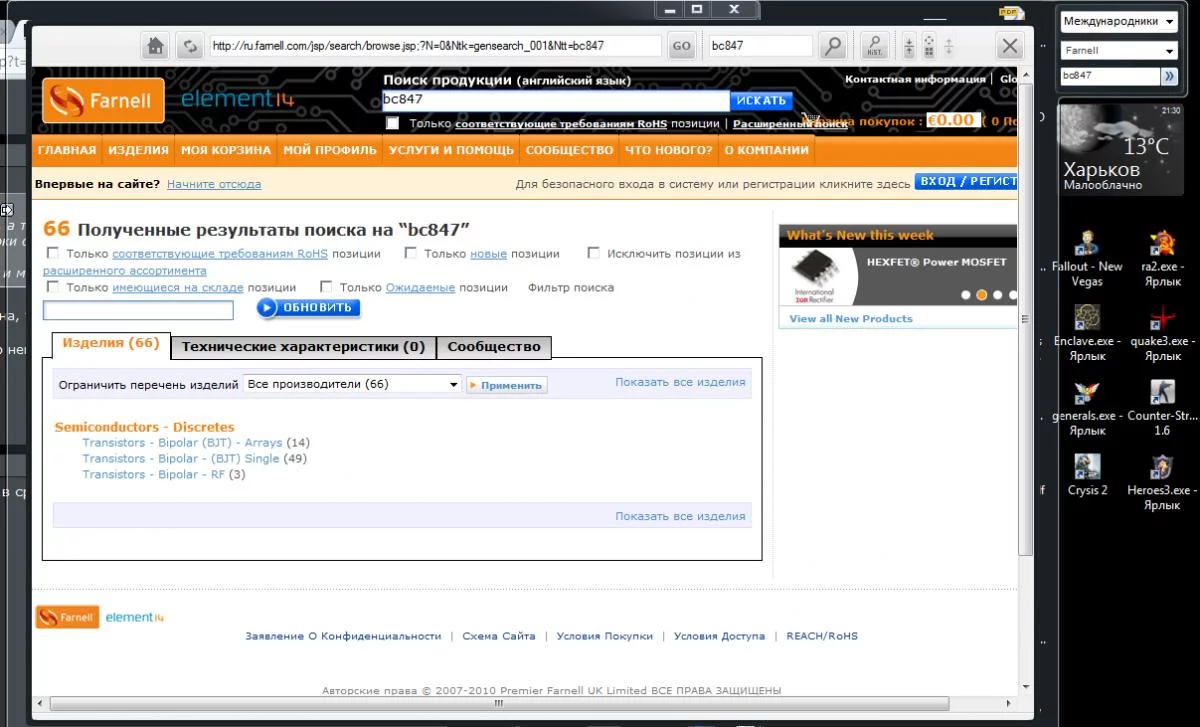Open the 'УСЛУГИ И ПОМОЩЬ' navigation item
Viewport: 1200px width, 727px height.
coord(451,150)
